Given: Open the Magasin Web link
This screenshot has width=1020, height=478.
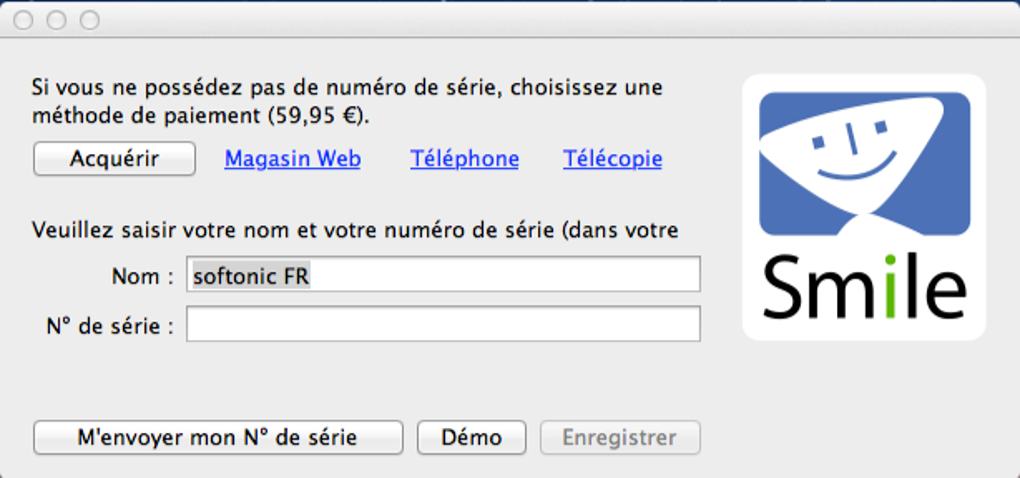Looking at the screenshot, I should [x=292, y=159].
